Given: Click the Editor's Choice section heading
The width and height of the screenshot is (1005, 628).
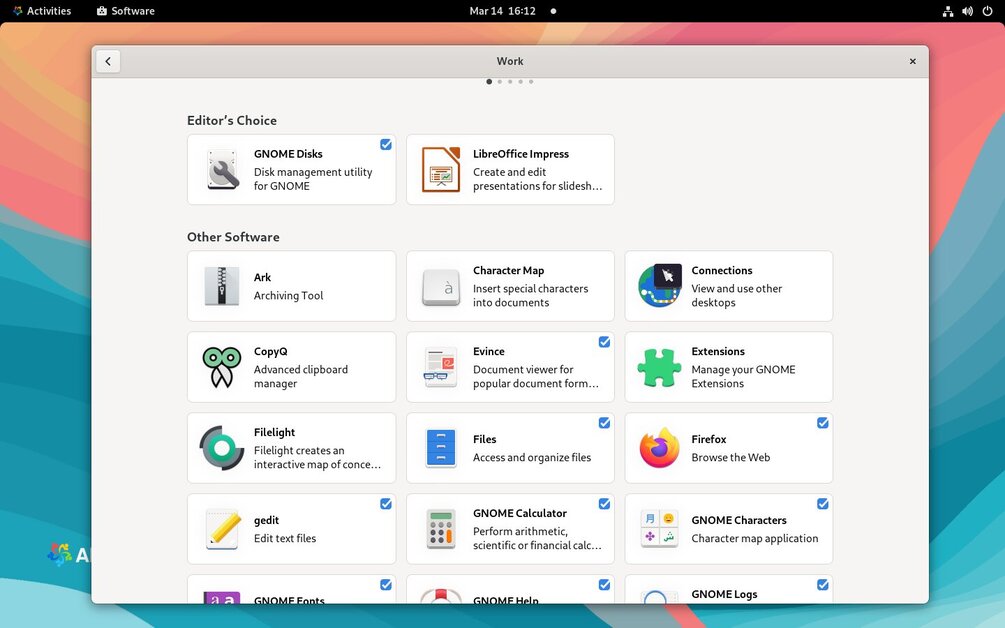Looking at the screenshot, I should pyautogui.click(x=232, y=120).
